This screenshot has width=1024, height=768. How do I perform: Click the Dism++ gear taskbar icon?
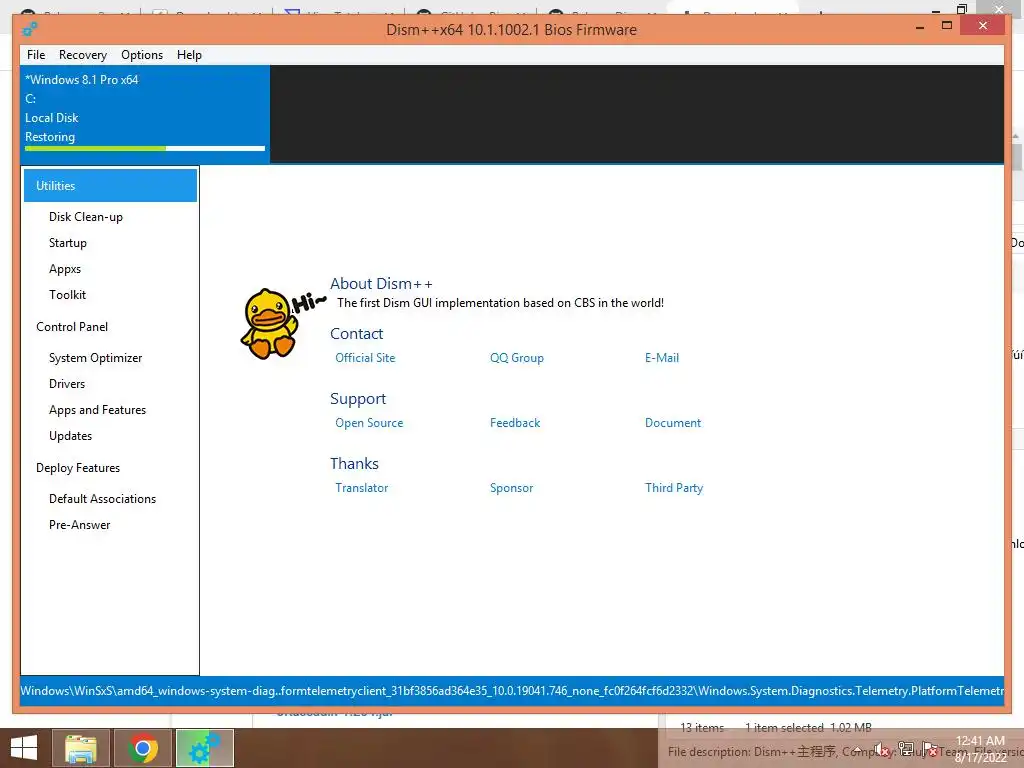(204, 748)
